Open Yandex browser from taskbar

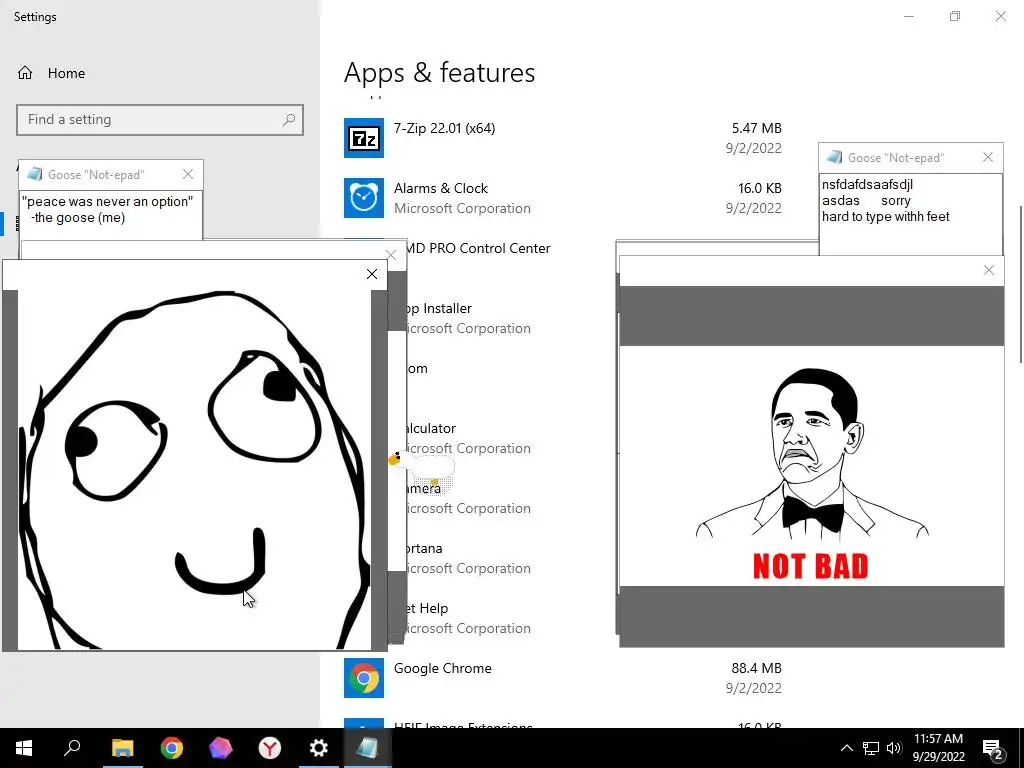click(x=269, y=748)
